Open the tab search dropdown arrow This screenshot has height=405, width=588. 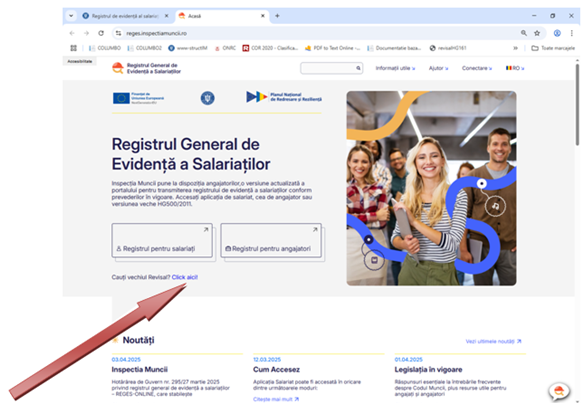(71, 16)
